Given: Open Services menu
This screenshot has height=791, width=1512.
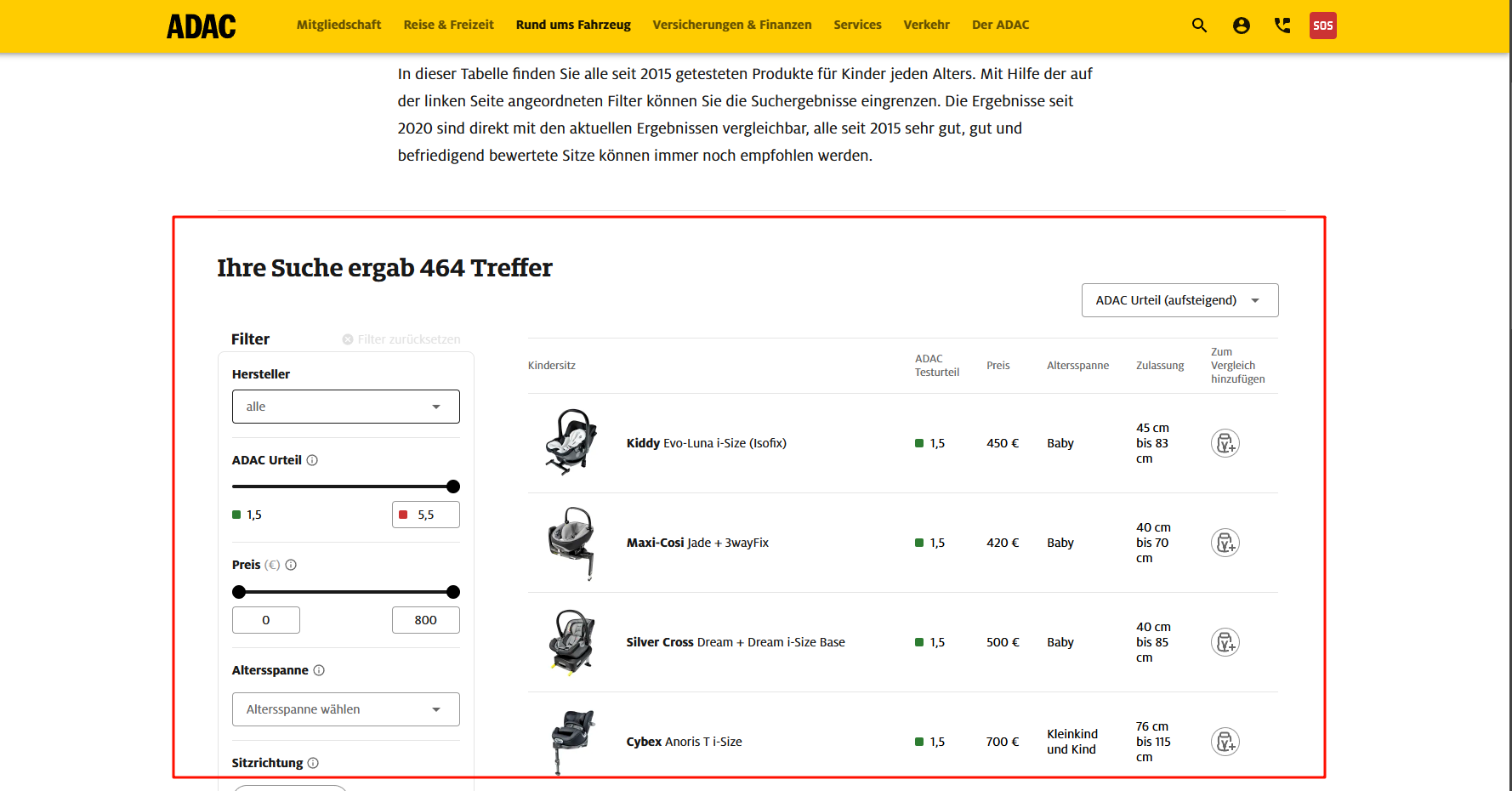Looking at the screenshot, I should click(857, 25).
